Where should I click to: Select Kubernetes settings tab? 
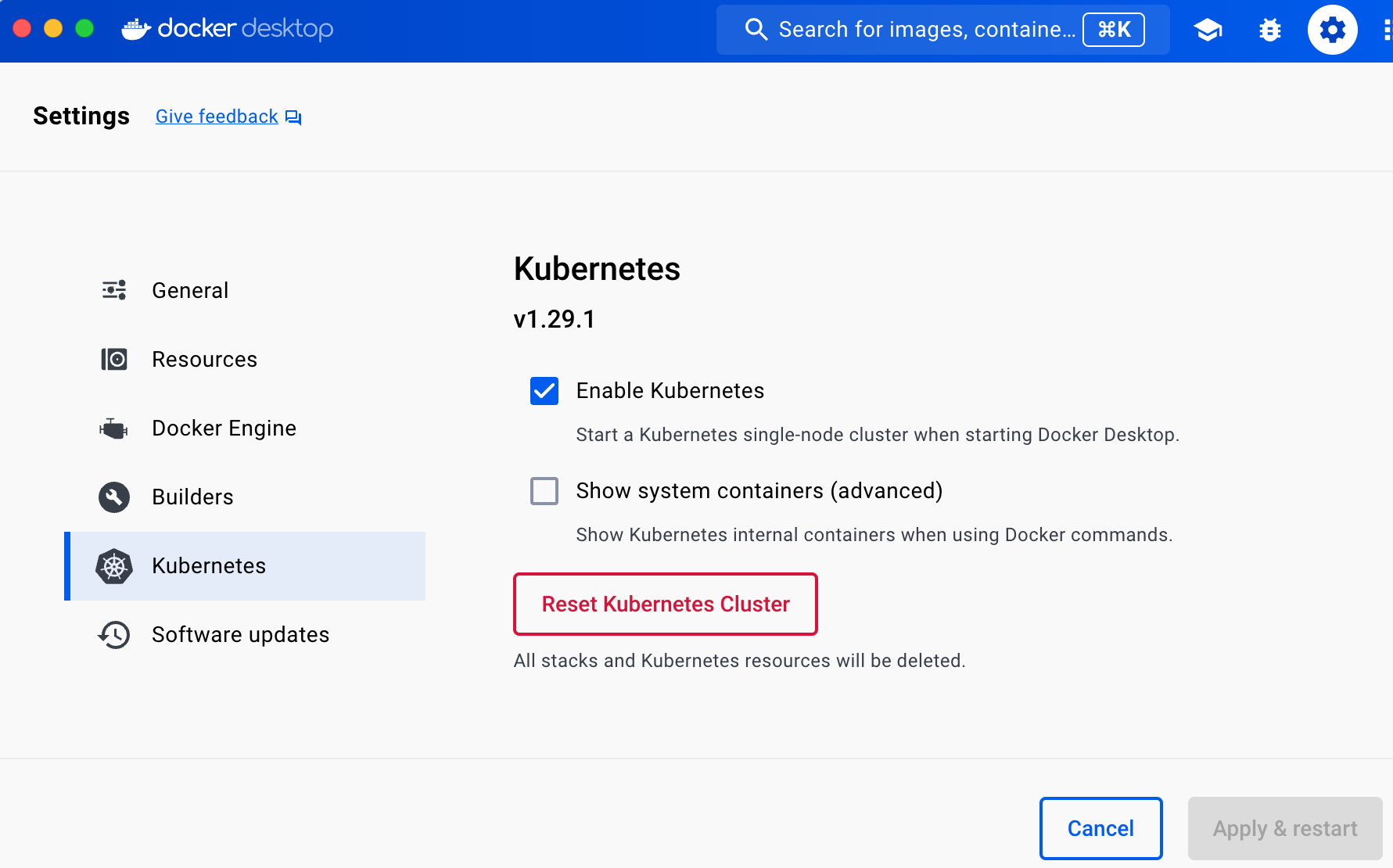(x=245, y=565)
